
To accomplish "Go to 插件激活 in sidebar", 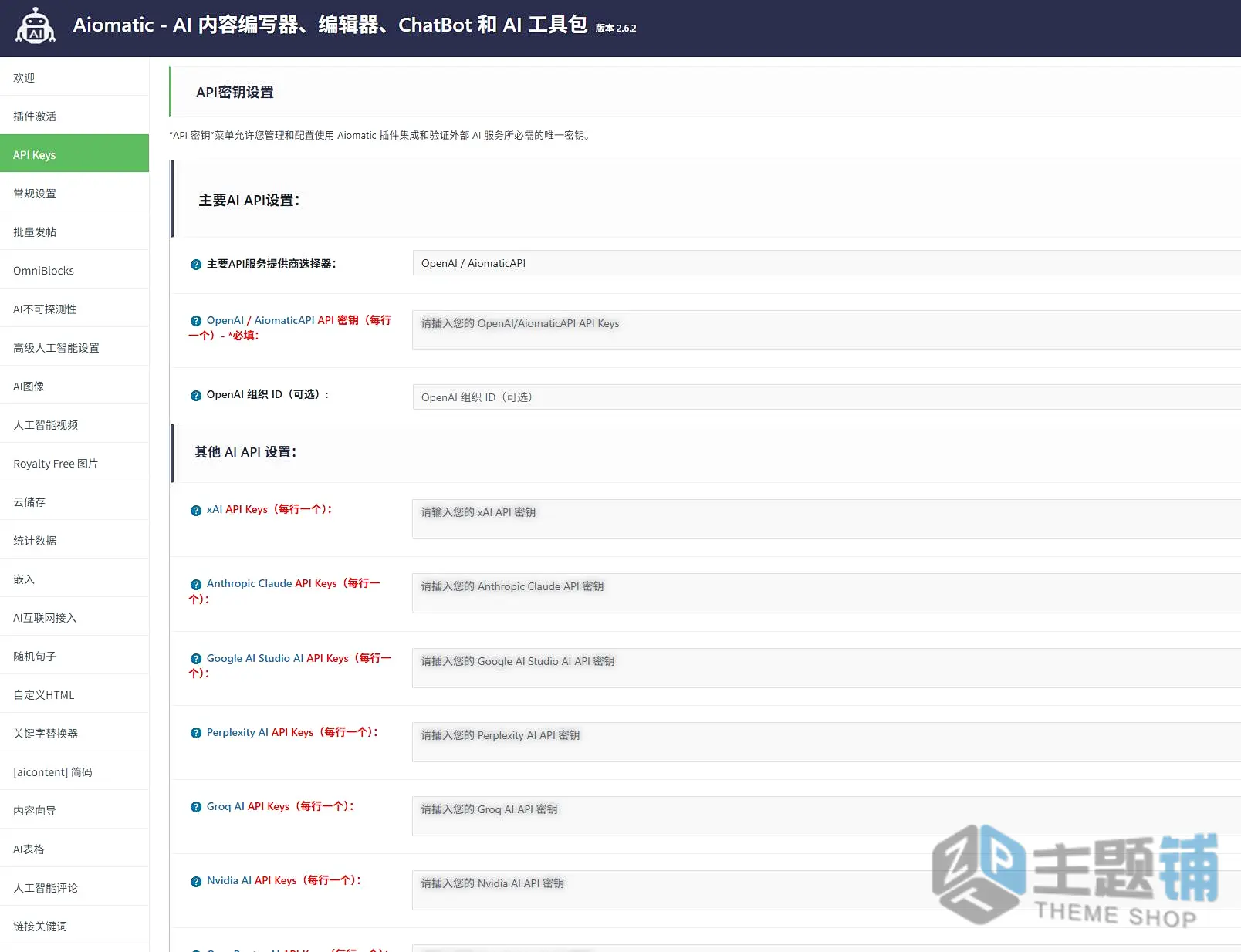I will (x=74, y=116).
